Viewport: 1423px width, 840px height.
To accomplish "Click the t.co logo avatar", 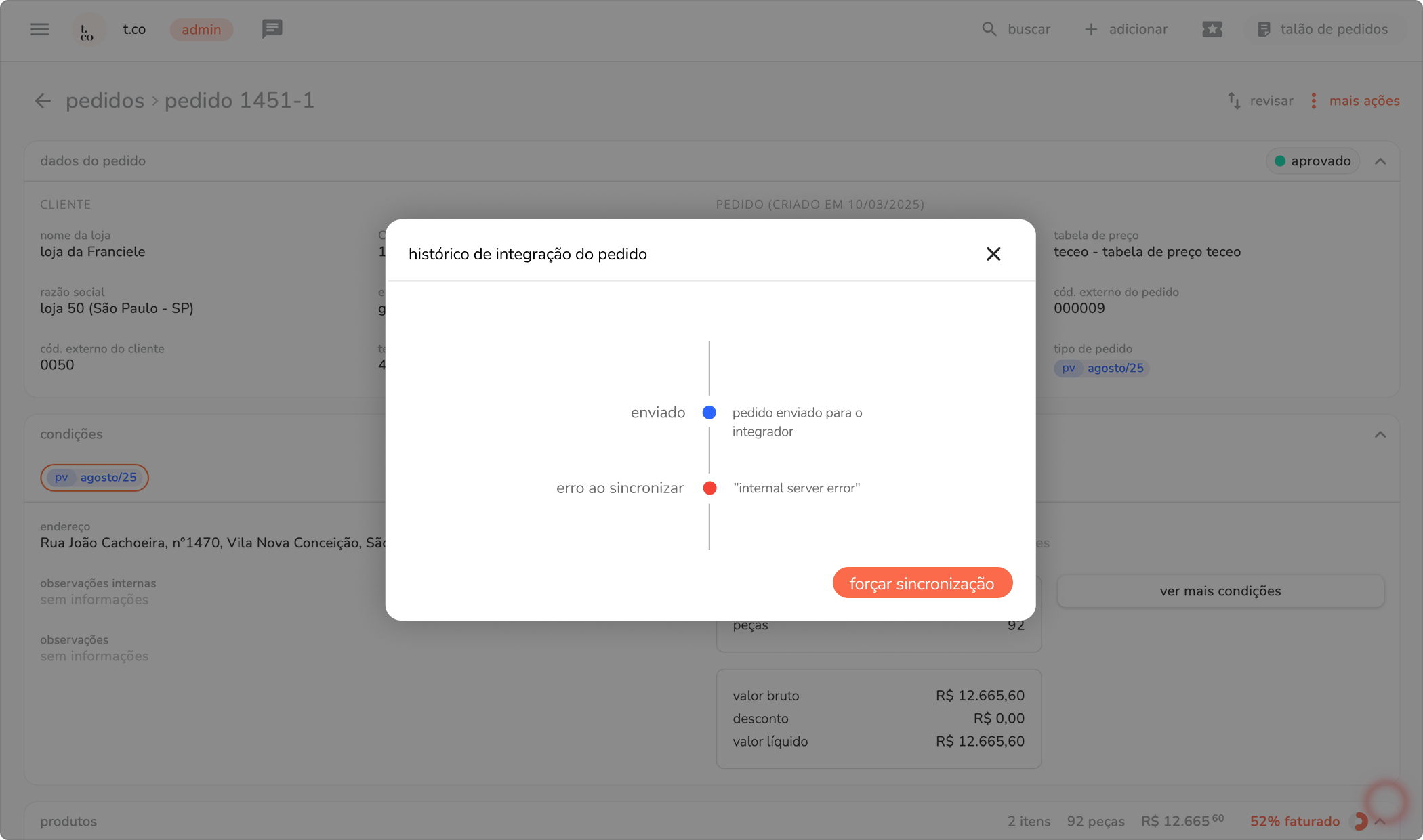I will pos(87,30).
